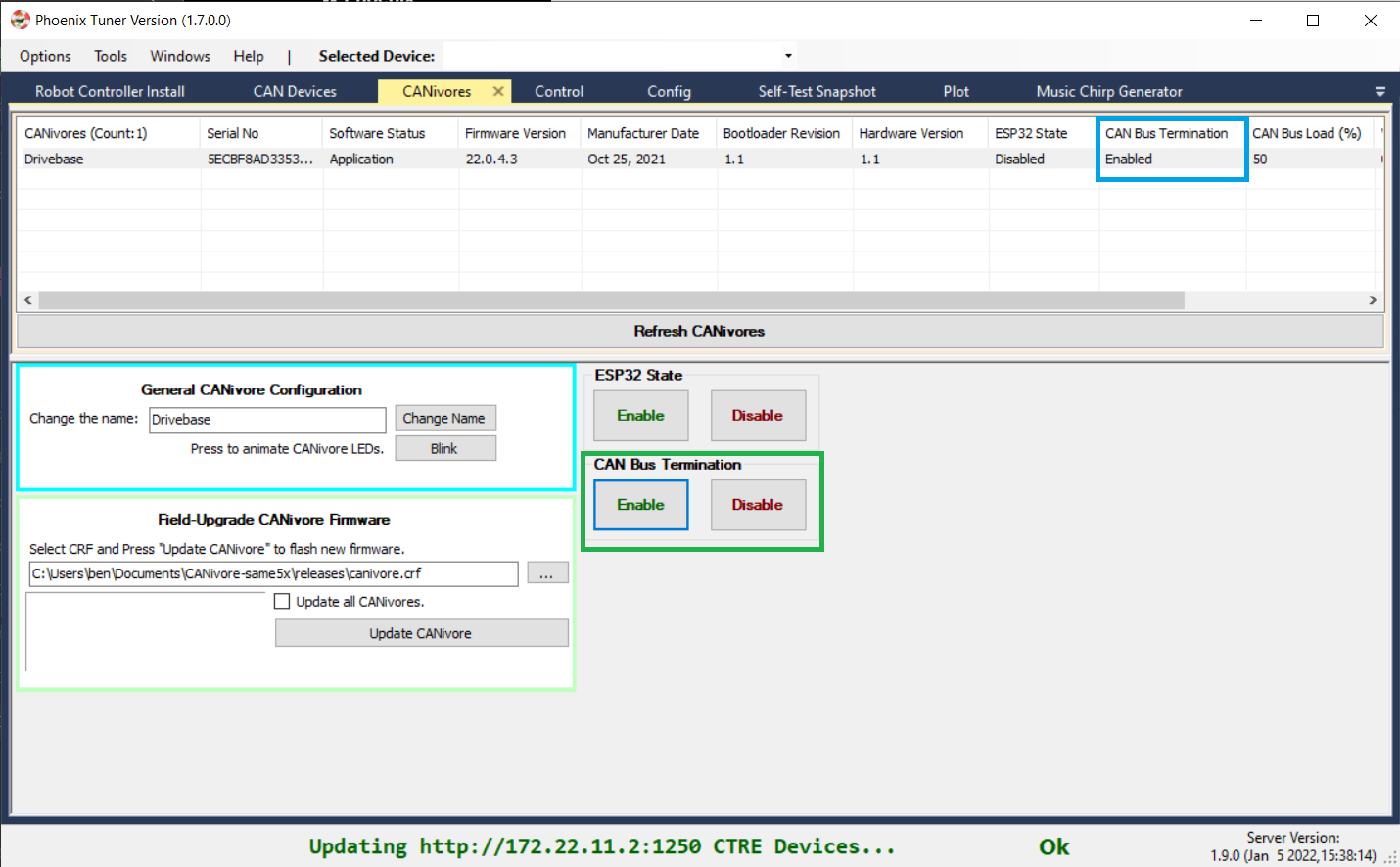The width and height of the screenshot is (1400, 867).
Task: Disable CAN Bus Termination
Action: 758,505
